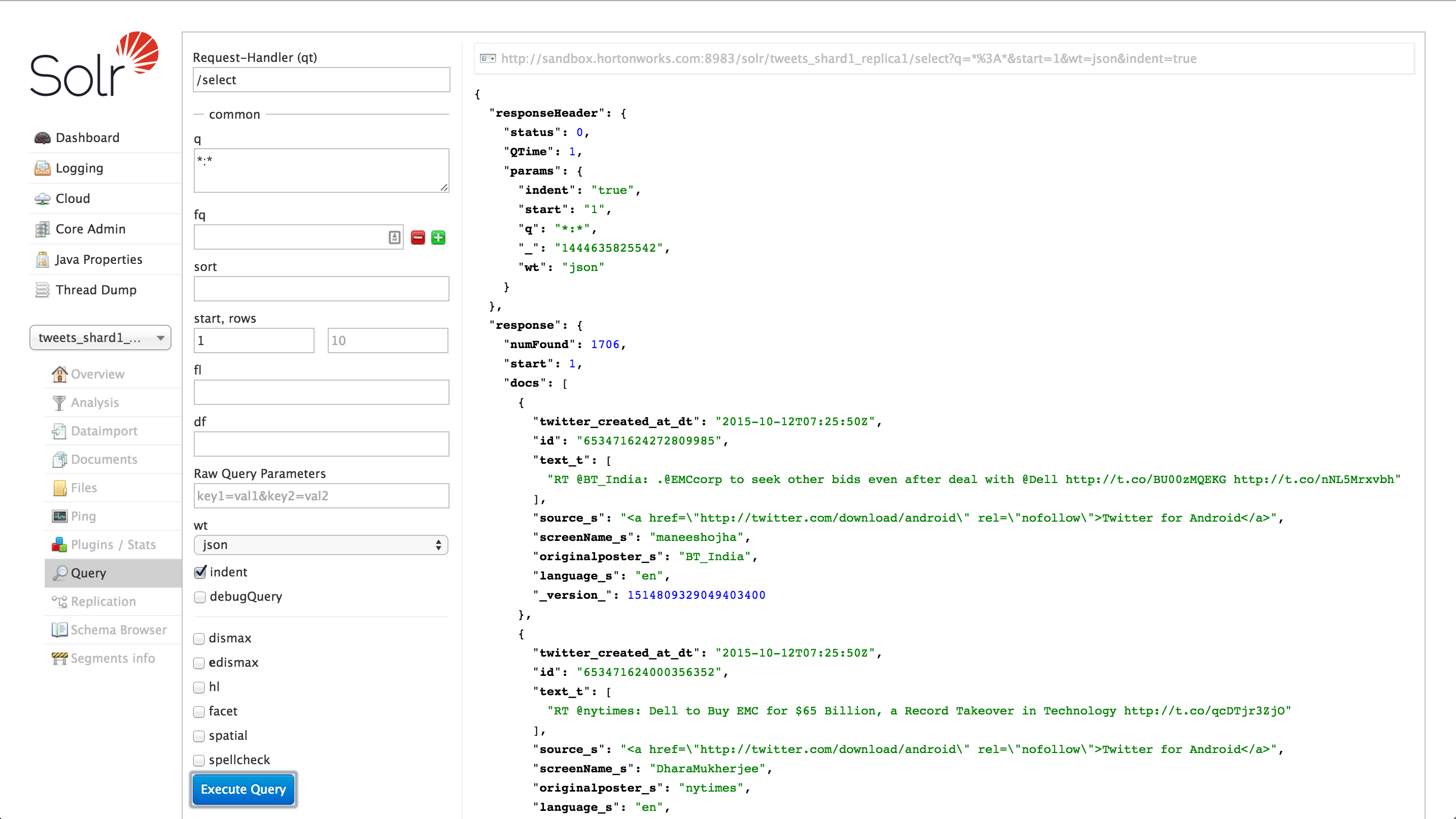This screenshot has height=819, width=1456.
Task: Open the sandbox.hortonworks.com query URL link
Action: [848, 59]
